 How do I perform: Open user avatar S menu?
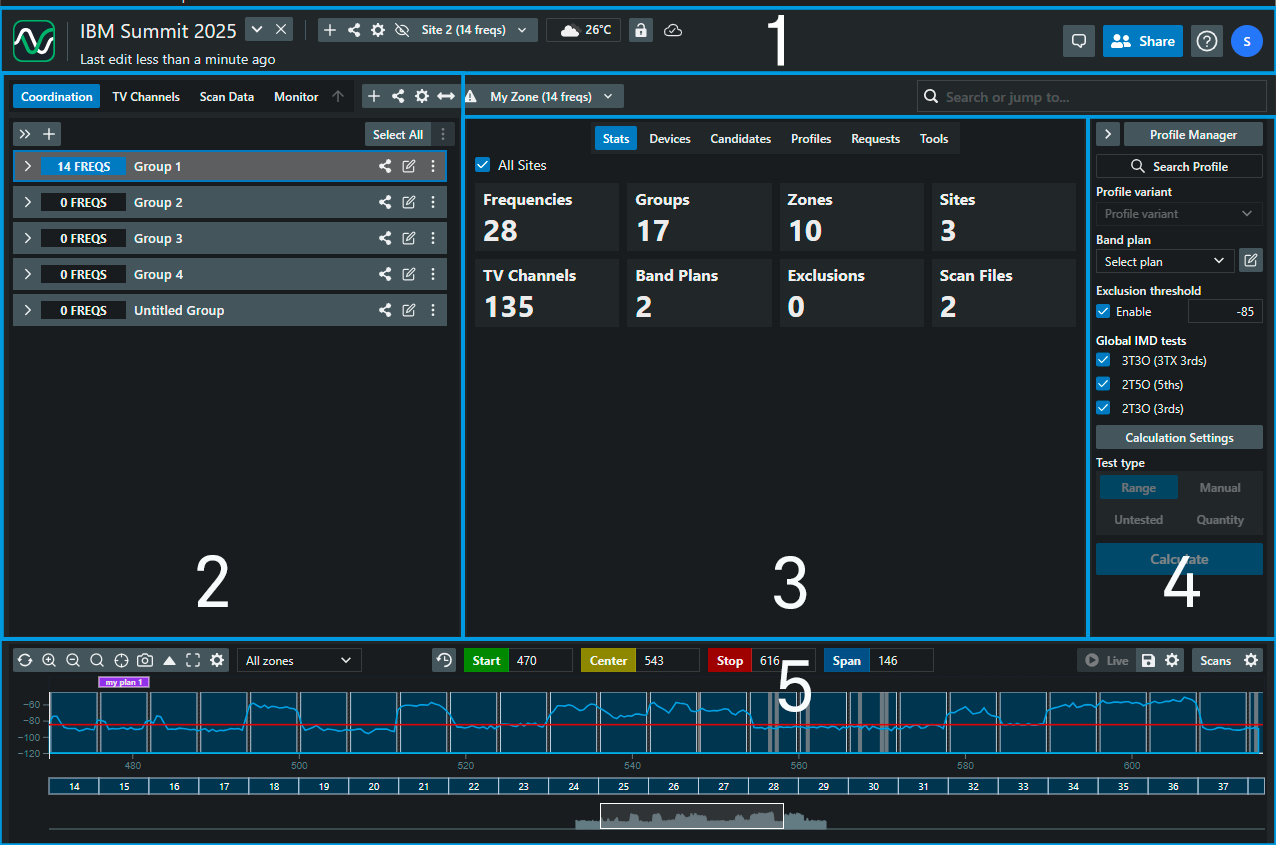tap(1247, 41)
